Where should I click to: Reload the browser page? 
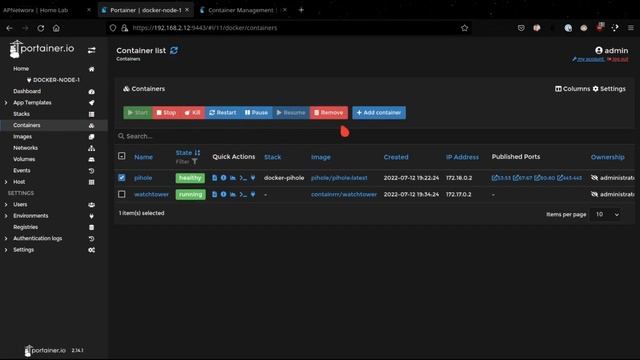(41, 28)
